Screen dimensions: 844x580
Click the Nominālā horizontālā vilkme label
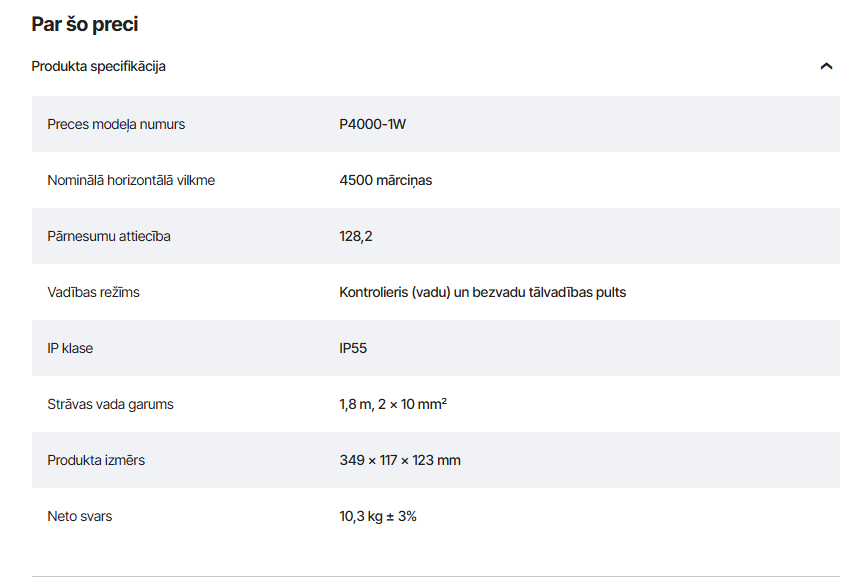pyautogui.click(x=131, y=180)
